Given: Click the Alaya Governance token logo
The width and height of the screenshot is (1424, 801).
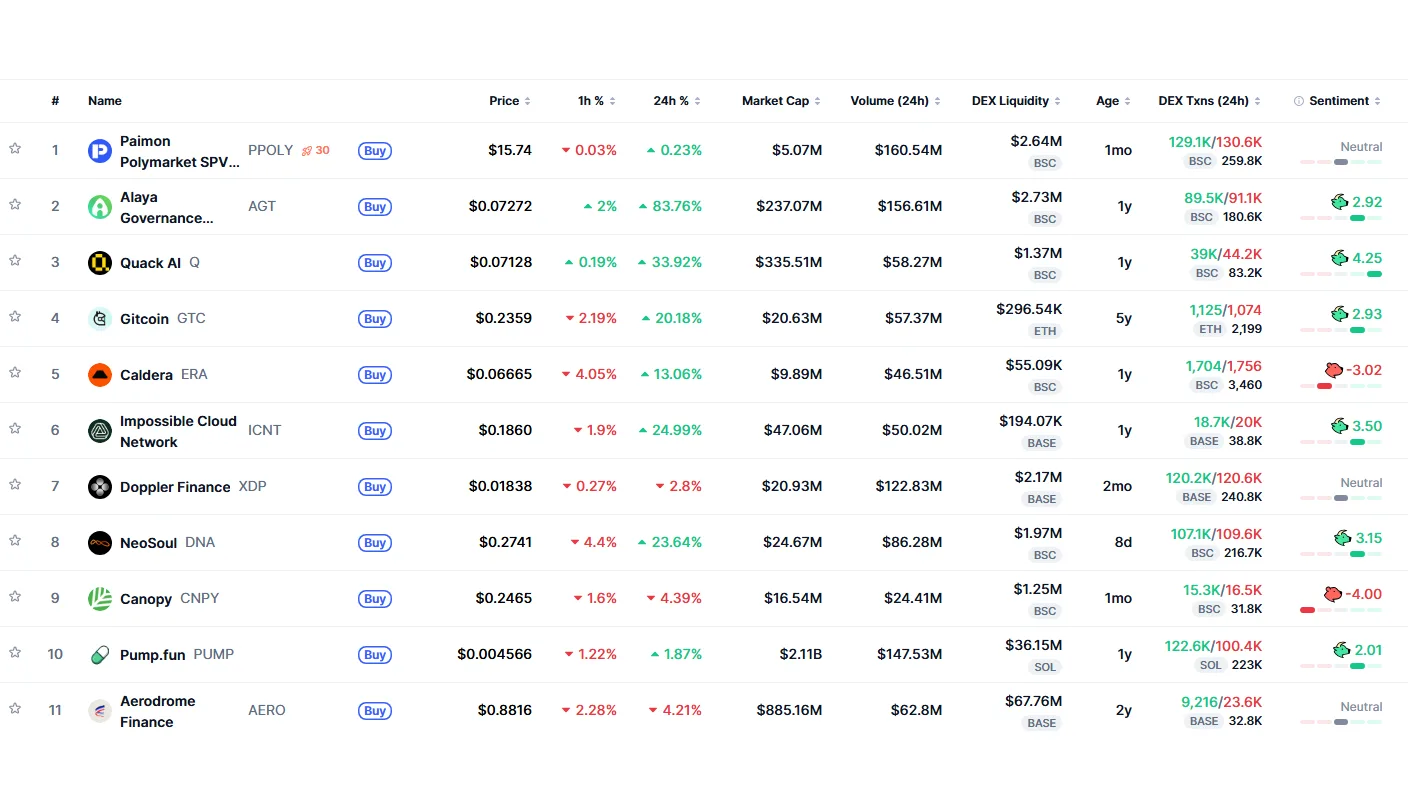Looking at the screenshot, I should coord(99,207).
